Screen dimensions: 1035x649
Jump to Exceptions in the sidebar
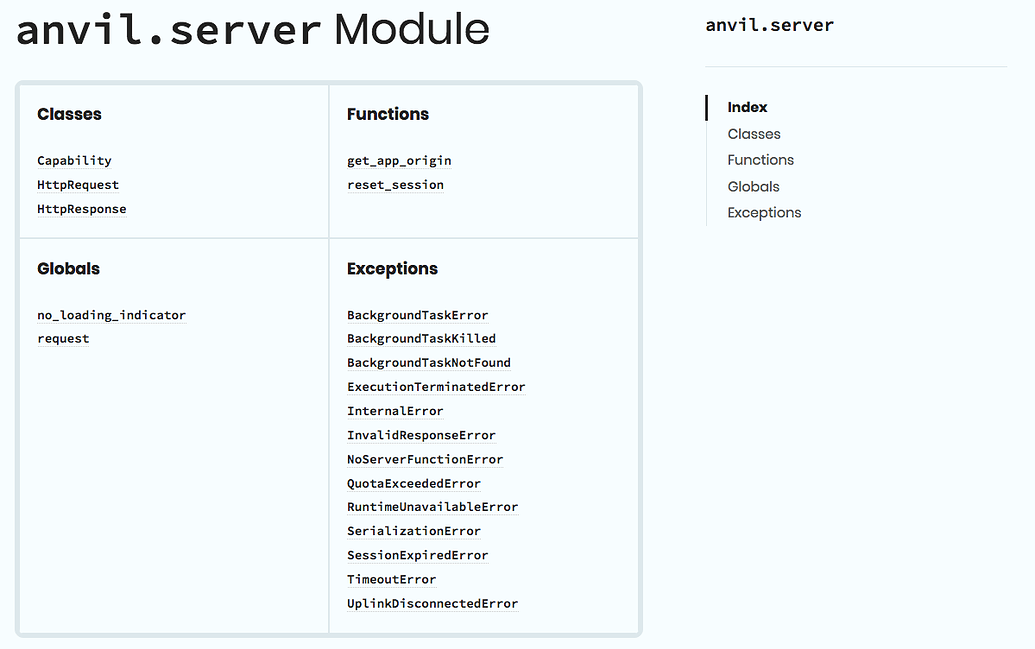coord(764,213)
